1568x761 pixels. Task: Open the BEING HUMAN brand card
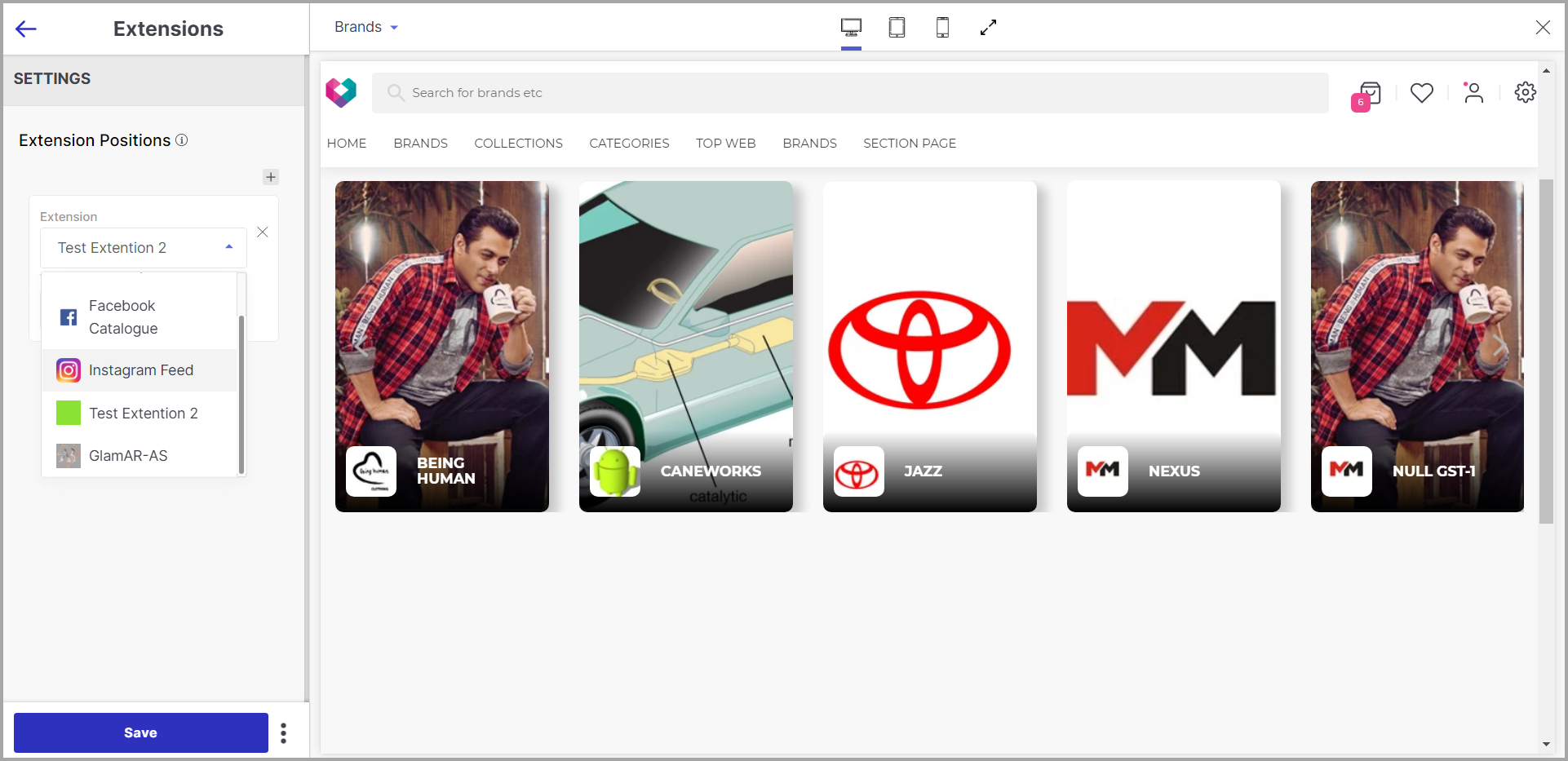click(442, 347)
